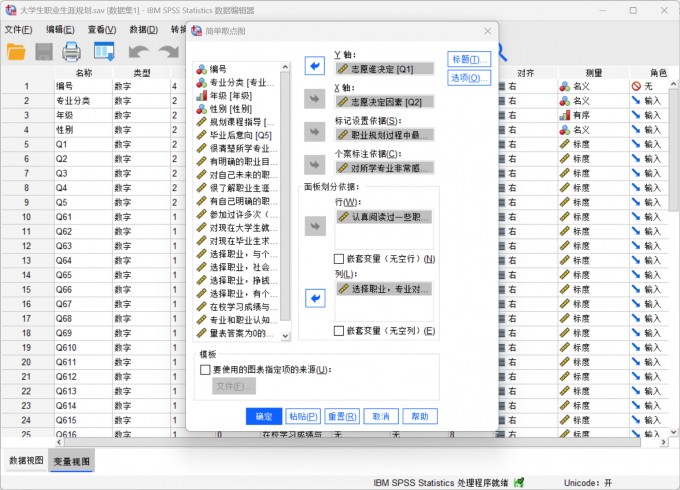Click the redo arrow toolbar icon
680x490 pixels.
pyautogui.click(x=169, y=52)
